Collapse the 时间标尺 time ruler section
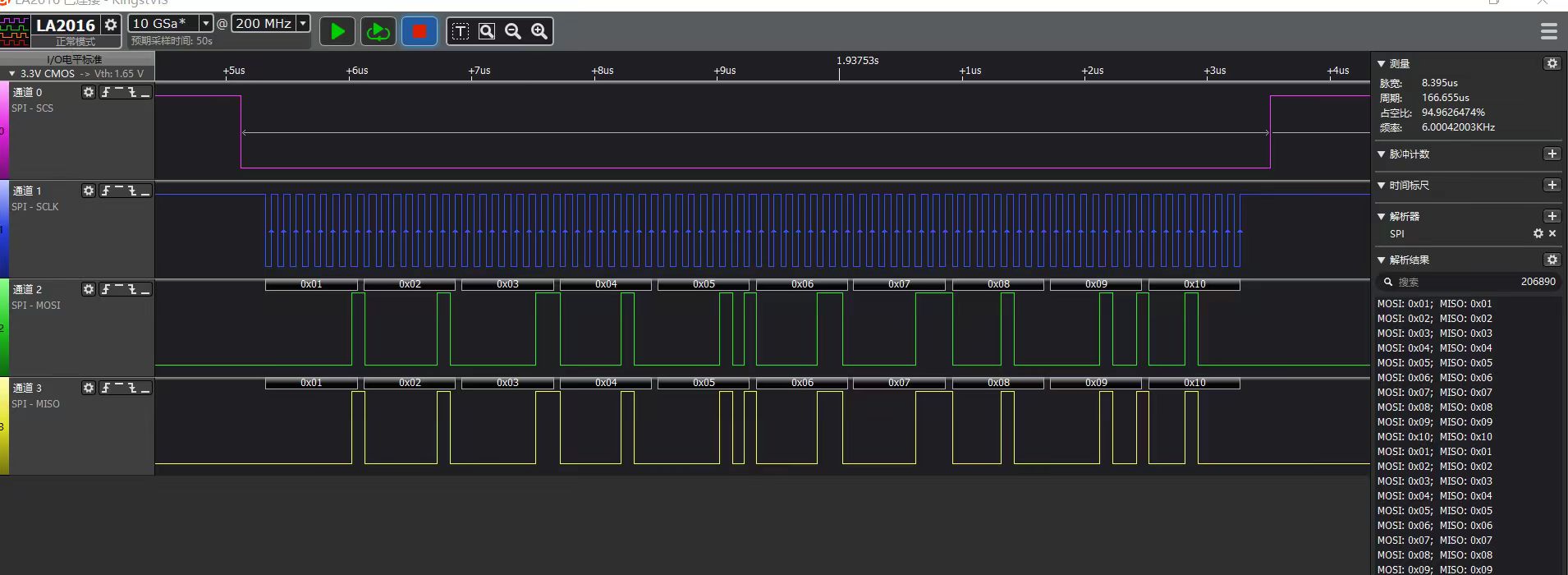This screenshot has width=1568, height=575. click(1382, 186)
